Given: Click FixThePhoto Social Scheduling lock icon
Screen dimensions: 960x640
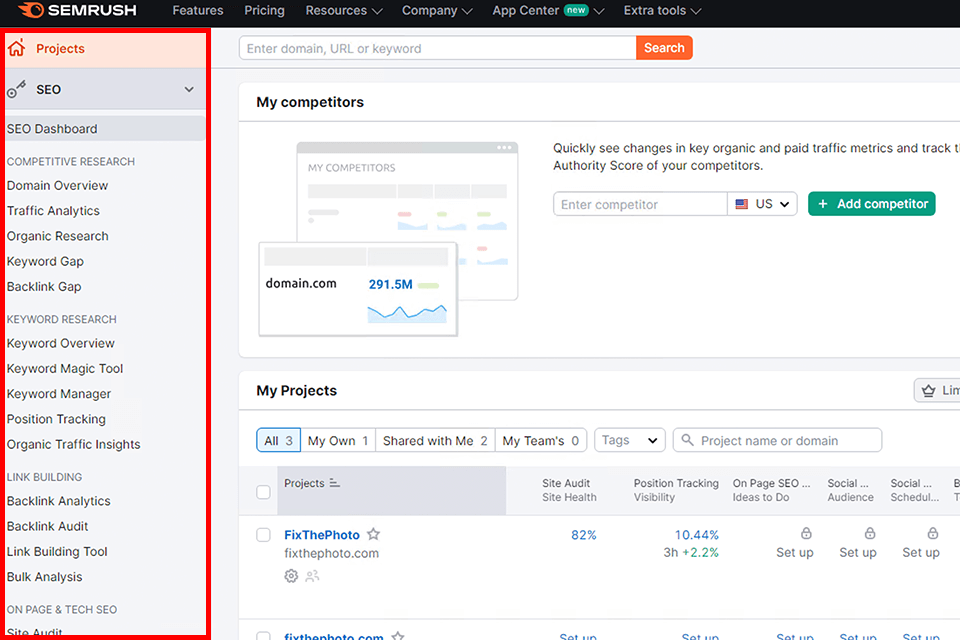Looking at the screenshot, I should tap(932, 533).
